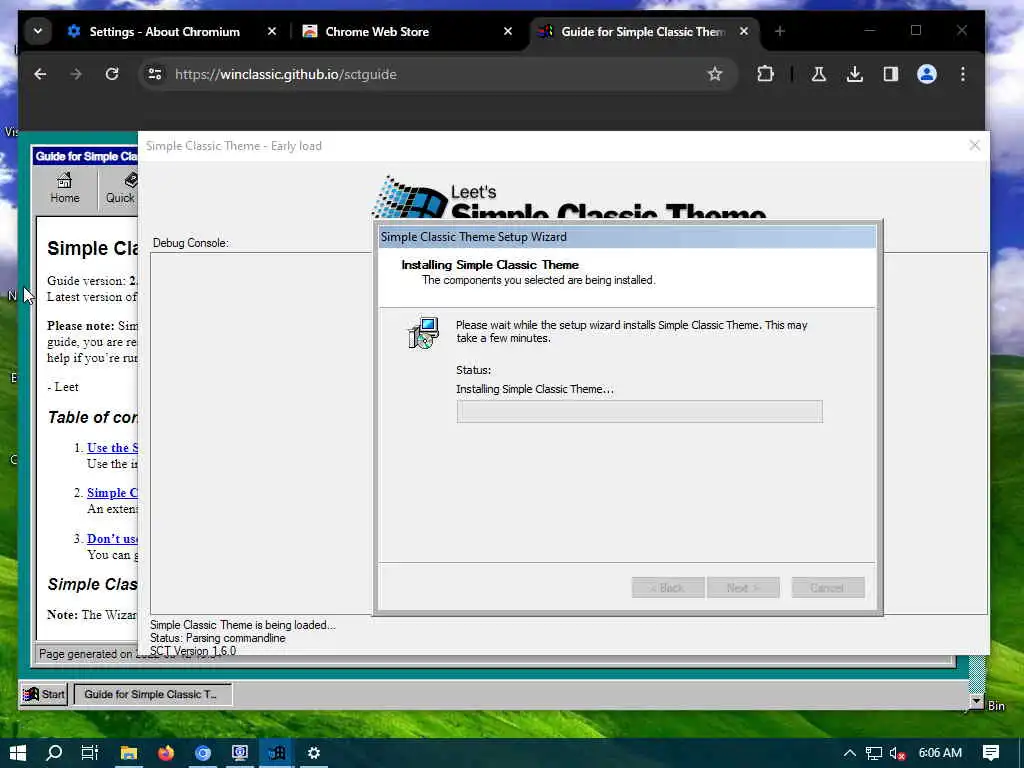Open the second contents link "Simple C..."

pyautogui.click(x=112, y=493)
